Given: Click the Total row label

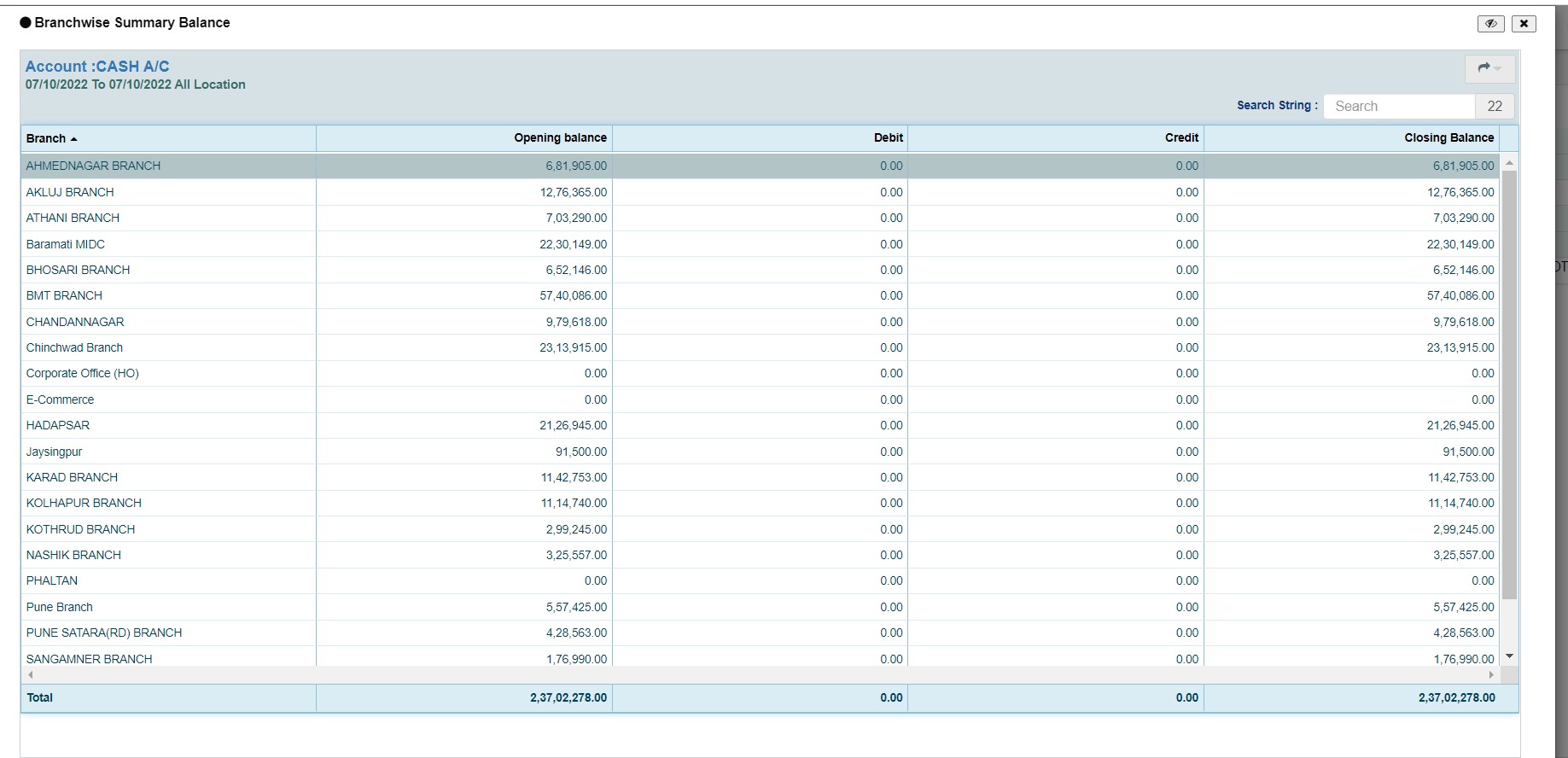Looking at the screenshot, I should point(39,697).
